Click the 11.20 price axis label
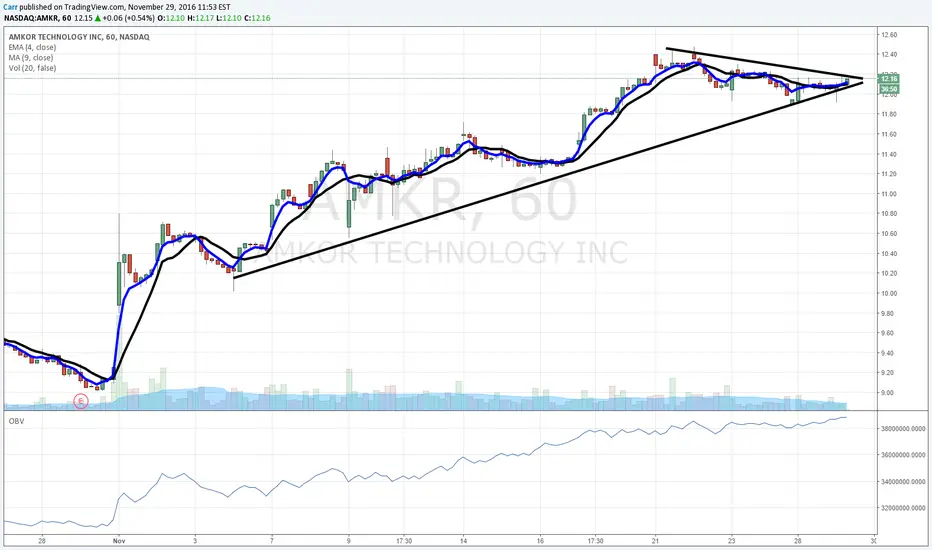The height and width of the screenshot is (550, 932). (x=889, y=174)
